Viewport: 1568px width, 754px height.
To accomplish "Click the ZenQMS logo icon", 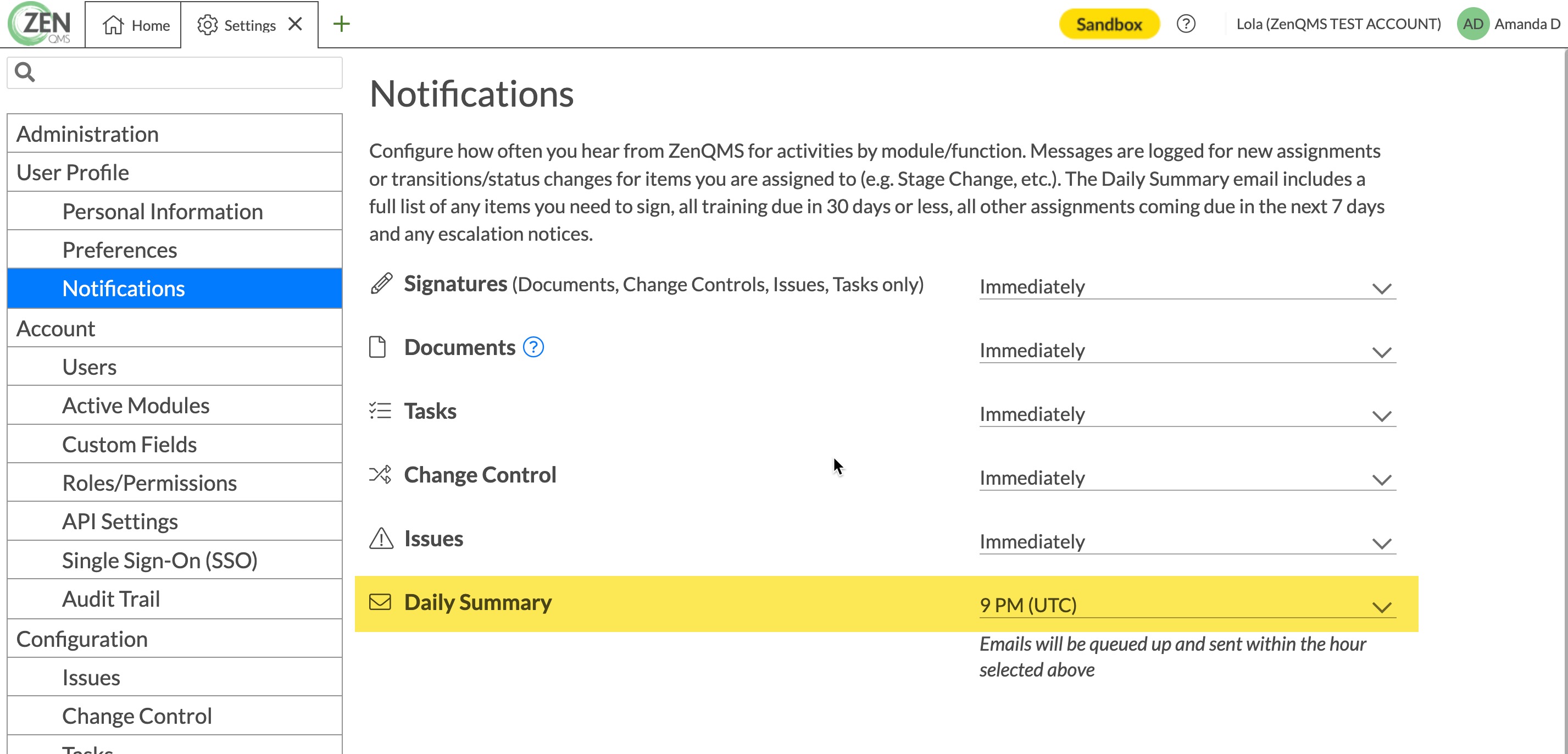I will 40,24.
